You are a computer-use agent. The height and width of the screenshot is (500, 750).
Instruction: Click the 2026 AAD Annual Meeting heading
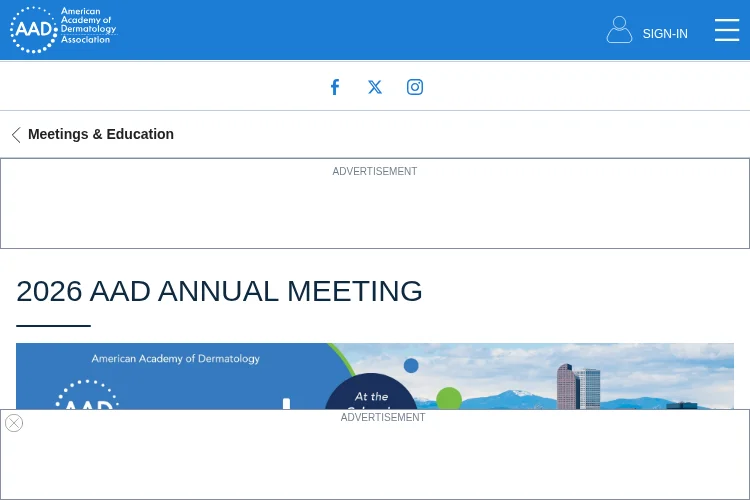(x=219, y=291)
